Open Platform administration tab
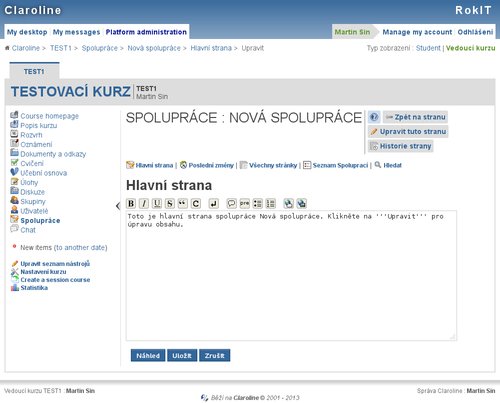The image size is (500, 403). [x=146, y=32]
